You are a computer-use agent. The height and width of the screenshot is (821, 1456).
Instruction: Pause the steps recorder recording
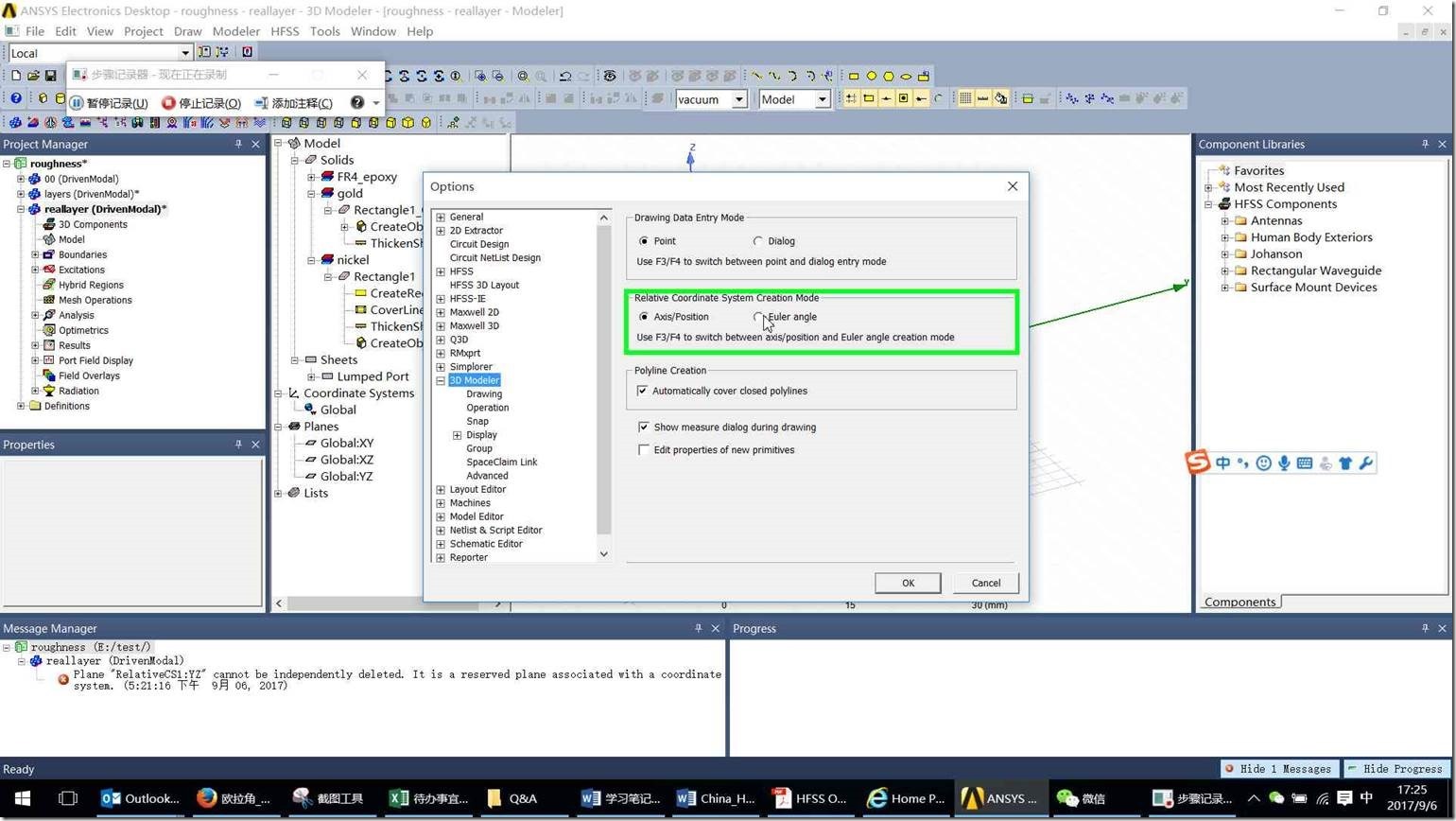coord(109,103)
